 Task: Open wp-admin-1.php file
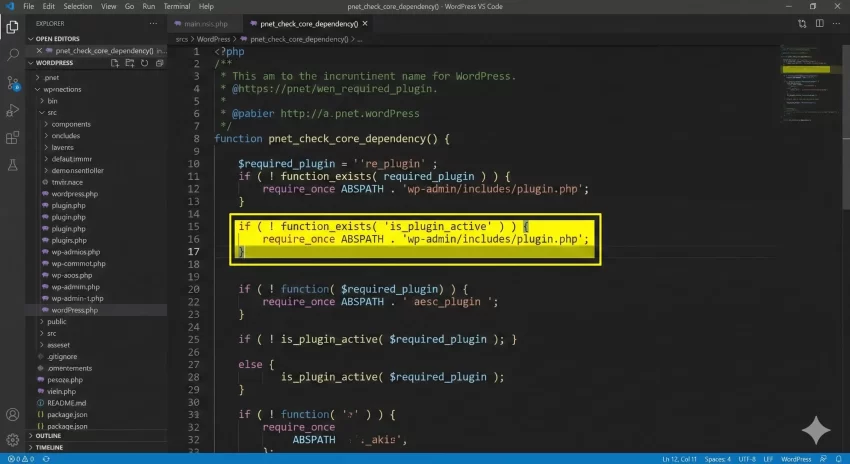click(77, 298)
